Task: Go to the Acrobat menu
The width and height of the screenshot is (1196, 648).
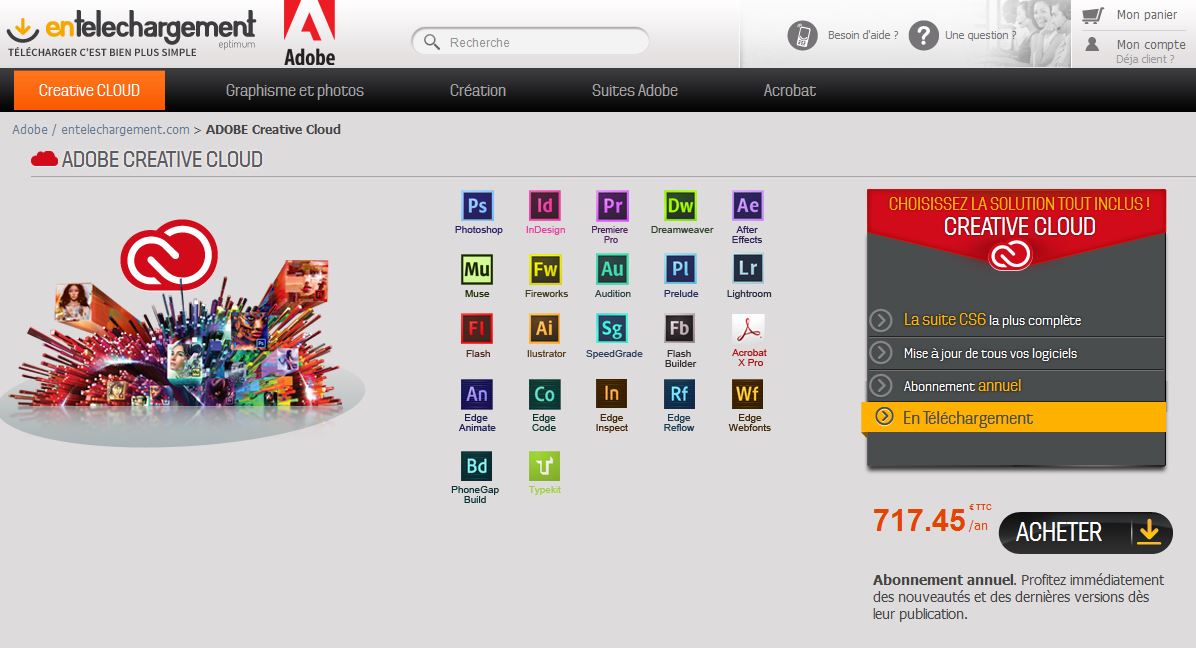Action: [789, 90]
